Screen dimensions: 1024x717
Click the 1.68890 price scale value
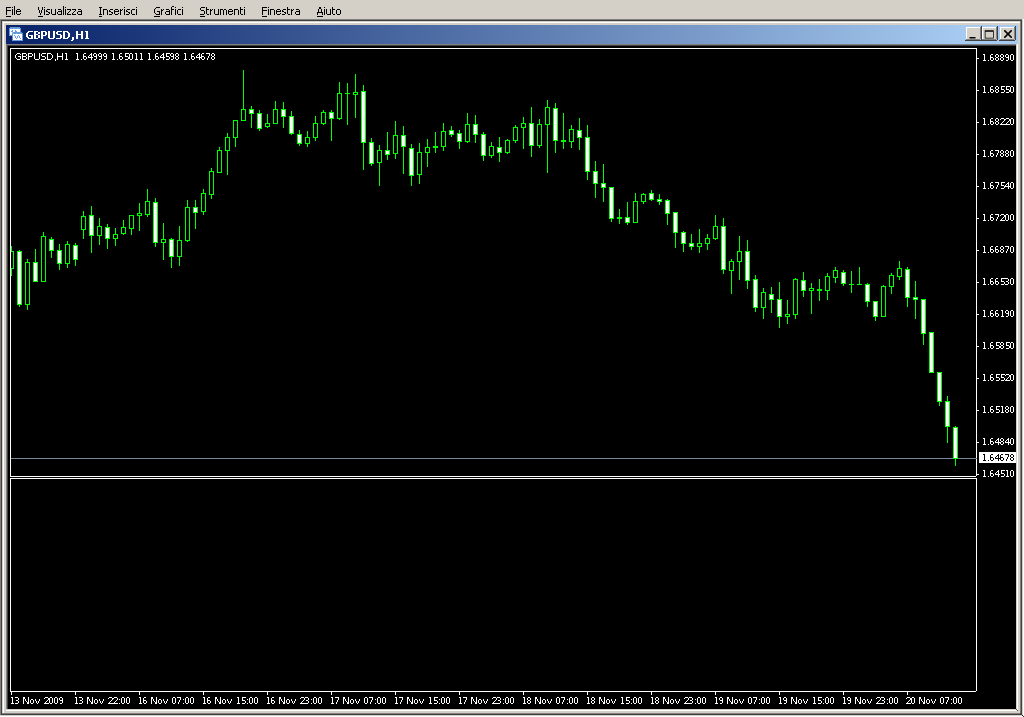tap(999, 57)
